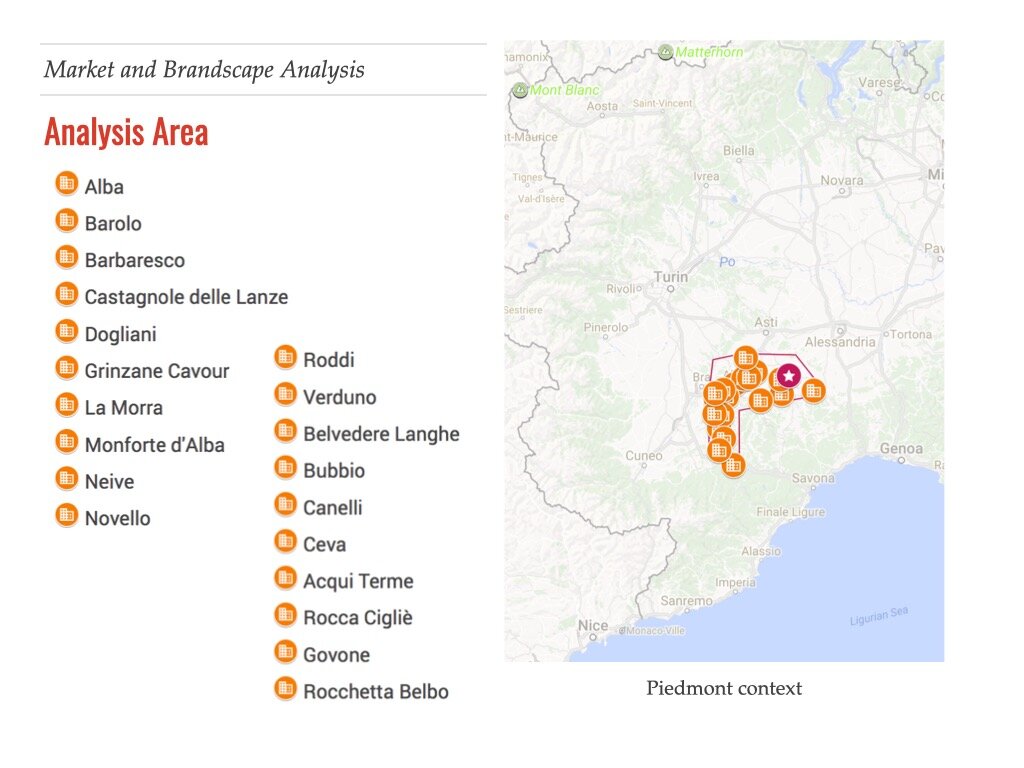1024x768 pixels.
Task: Select the Ligurian Sea label on map
Action: pyautogui.click(x=879, y=616)
